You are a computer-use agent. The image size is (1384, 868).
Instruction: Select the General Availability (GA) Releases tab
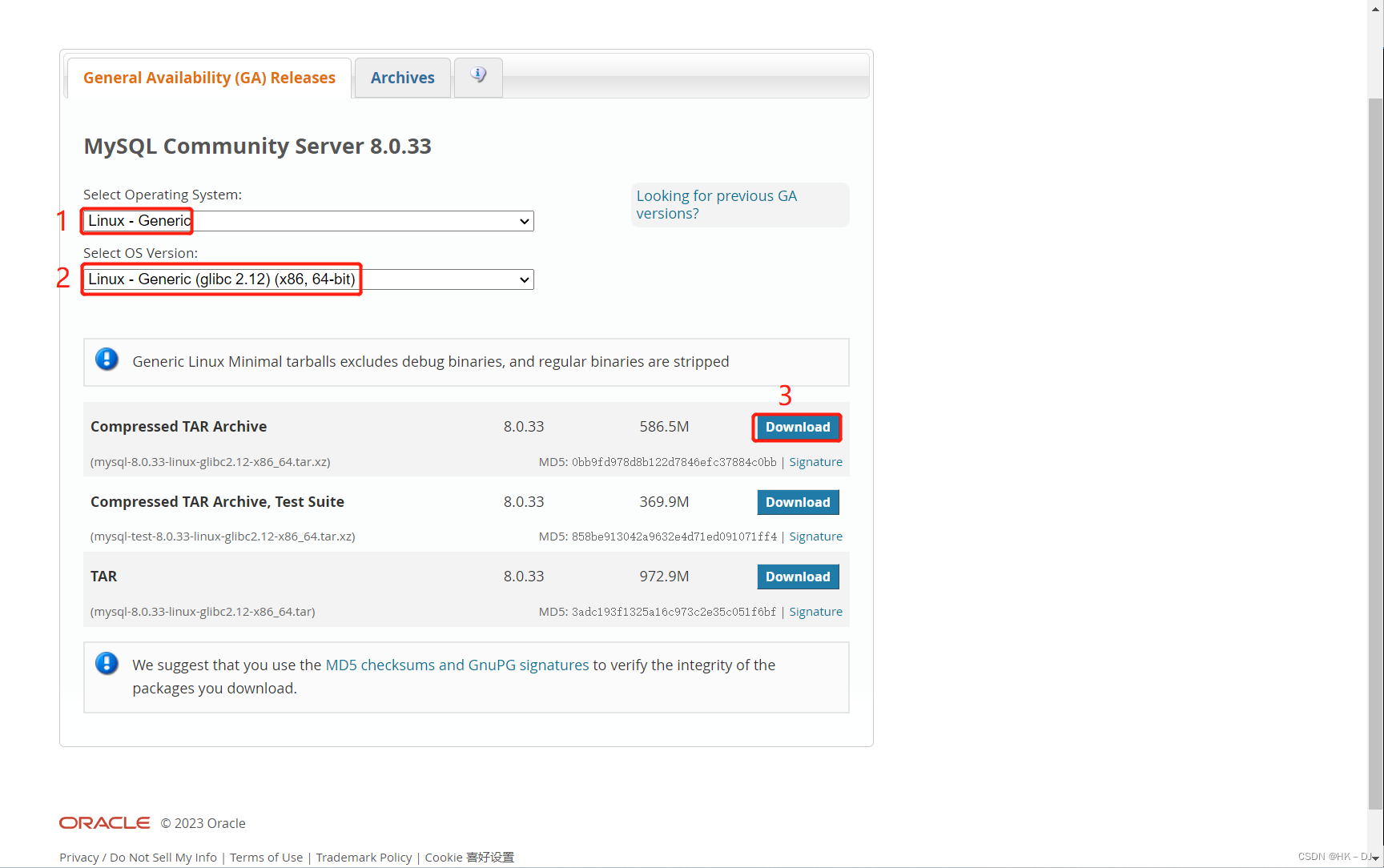(209, 78)
